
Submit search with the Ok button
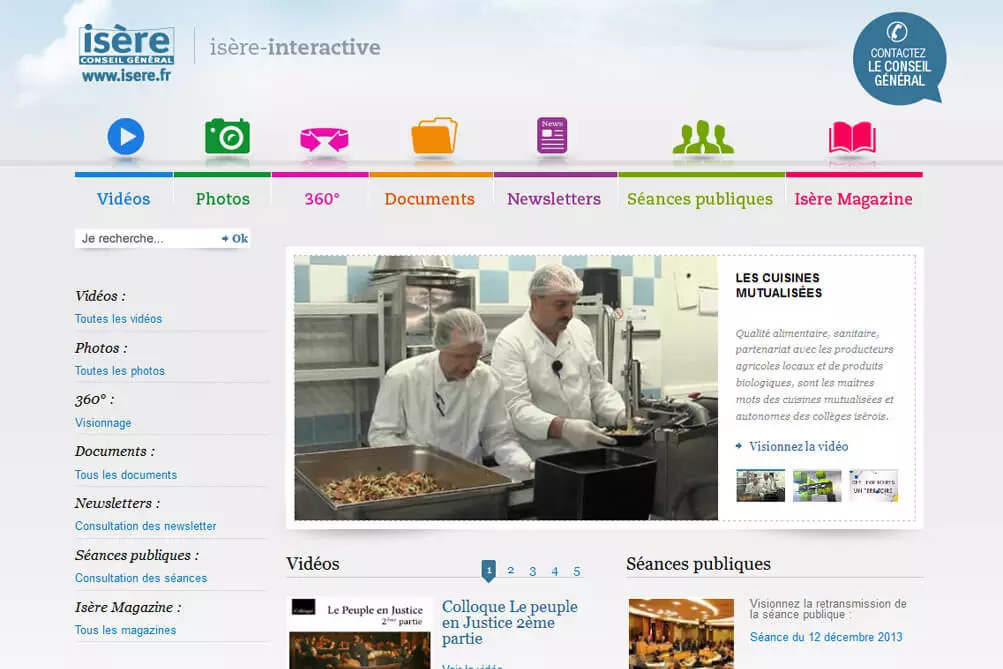pyautogui.click(x=235, y=239)
